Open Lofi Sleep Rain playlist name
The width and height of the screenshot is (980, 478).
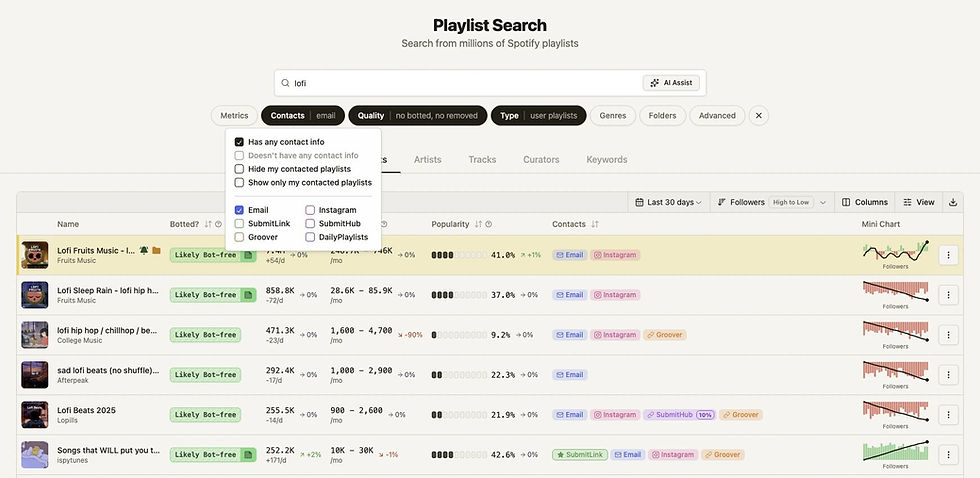click(x=108, y=291)
